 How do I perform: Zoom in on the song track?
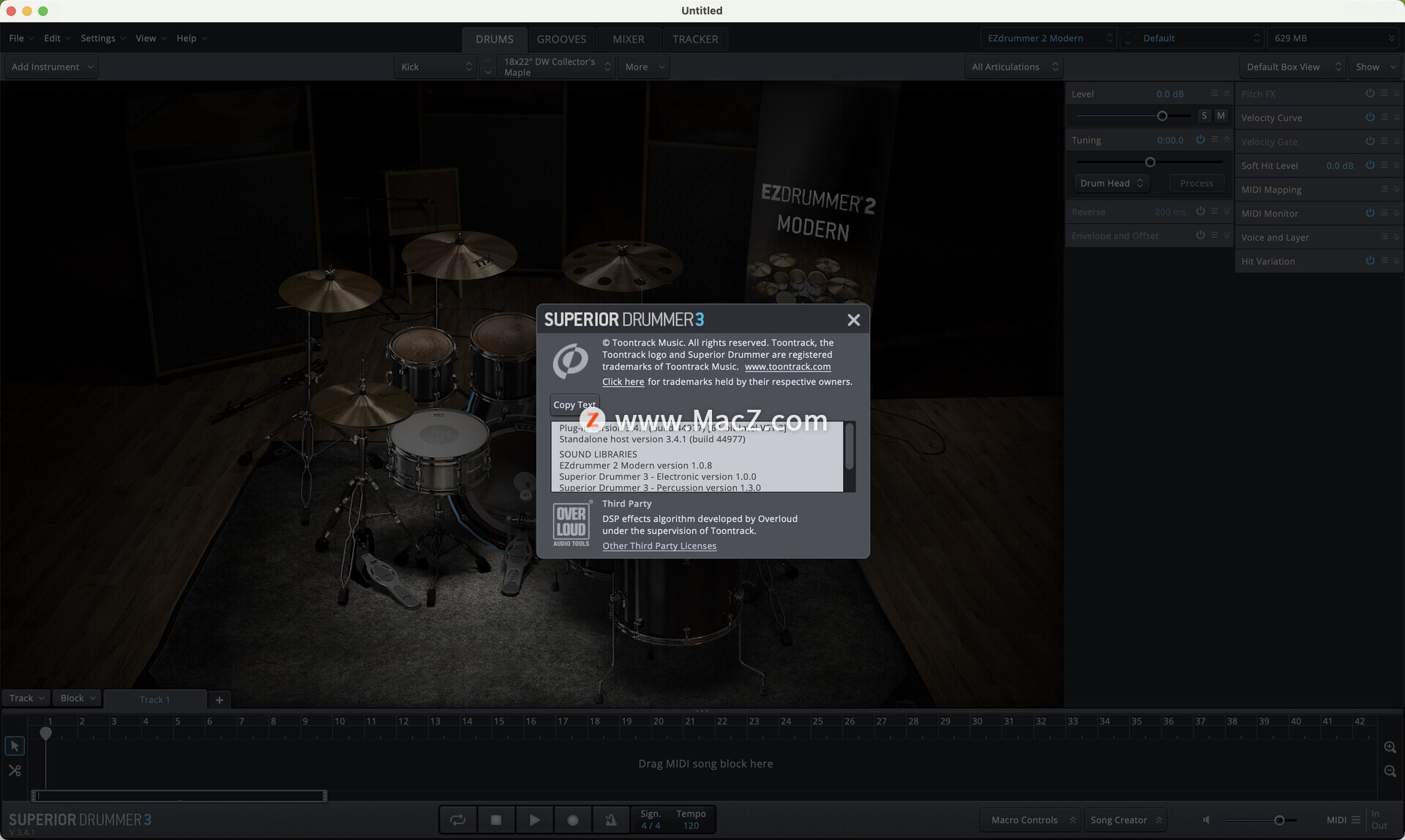coord(1390,747)
